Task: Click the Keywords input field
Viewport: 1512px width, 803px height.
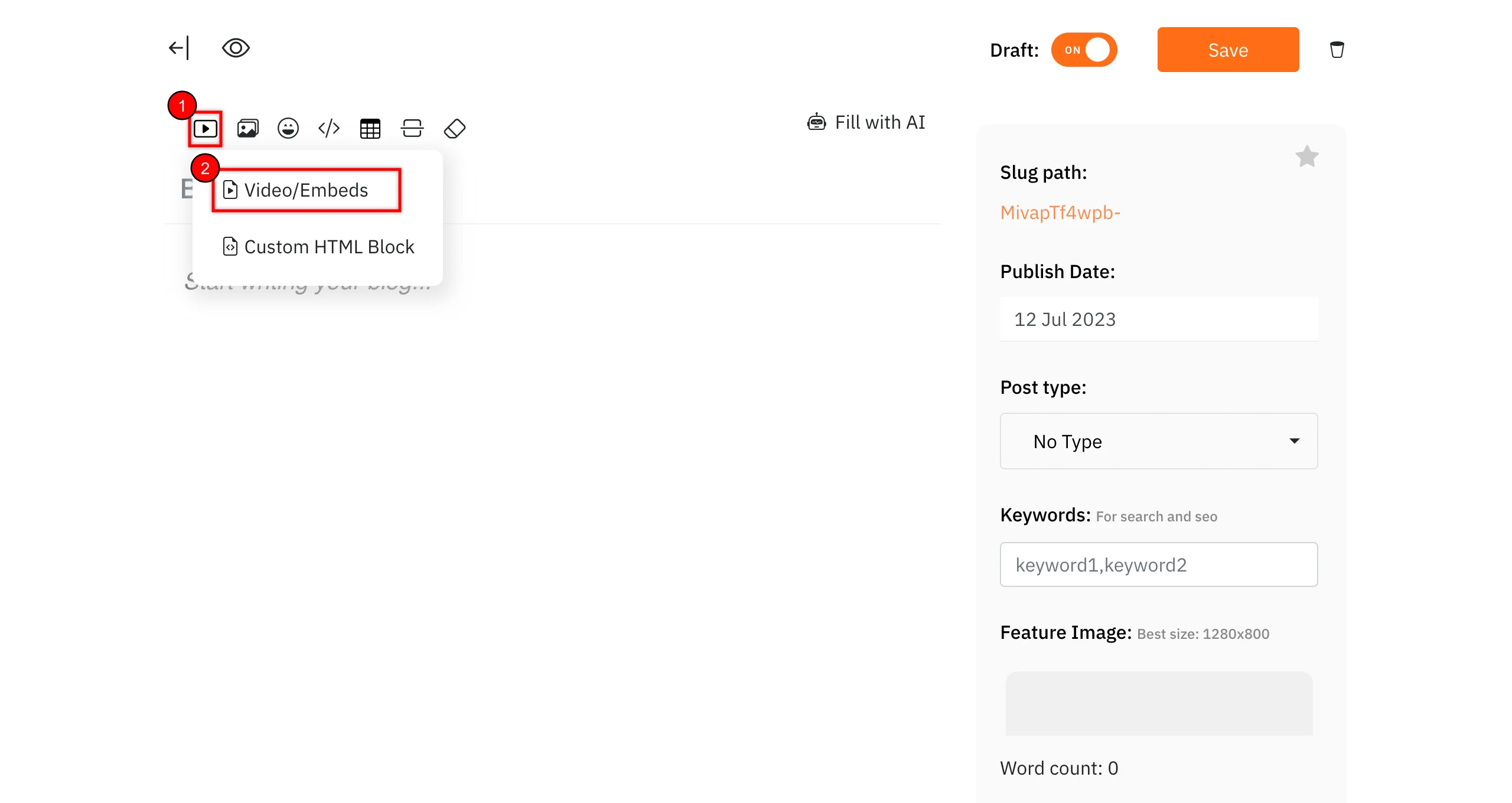Action: pyautogui.click(x=1158, y=564)
